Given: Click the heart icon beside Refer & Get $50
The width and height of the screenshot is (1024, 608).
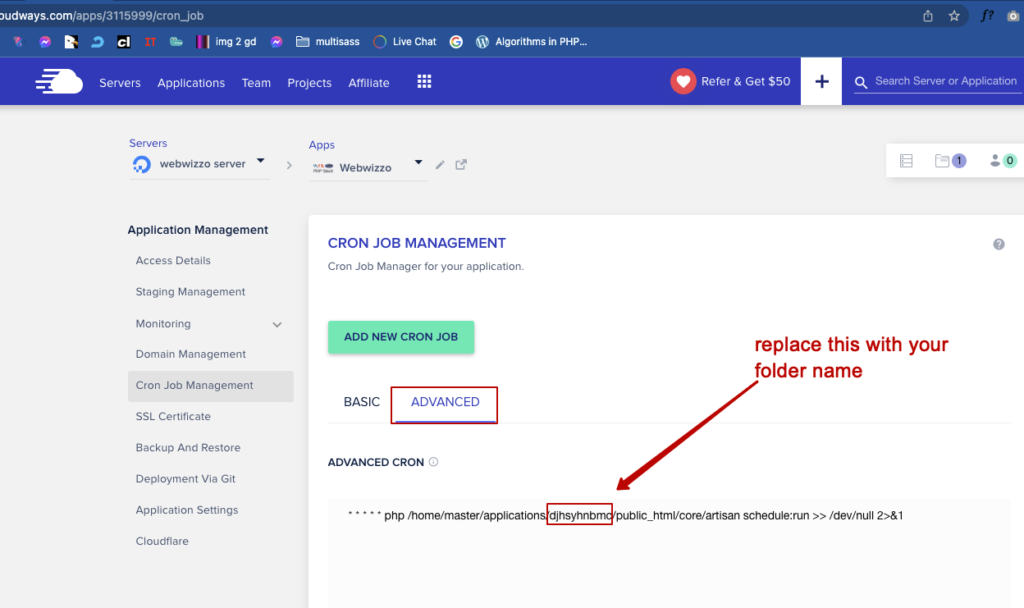Looking at the screenshot, I should pyautogui.click(x=683, y=82).
